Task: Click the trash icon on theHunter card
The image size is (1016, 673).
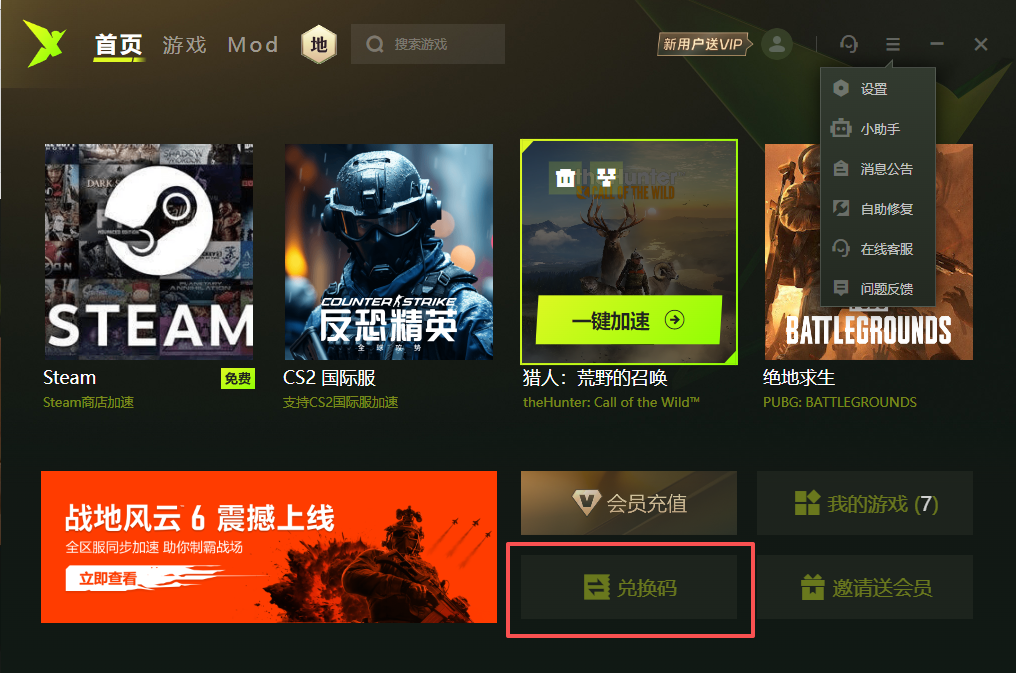Action: (x=566, y=177)
